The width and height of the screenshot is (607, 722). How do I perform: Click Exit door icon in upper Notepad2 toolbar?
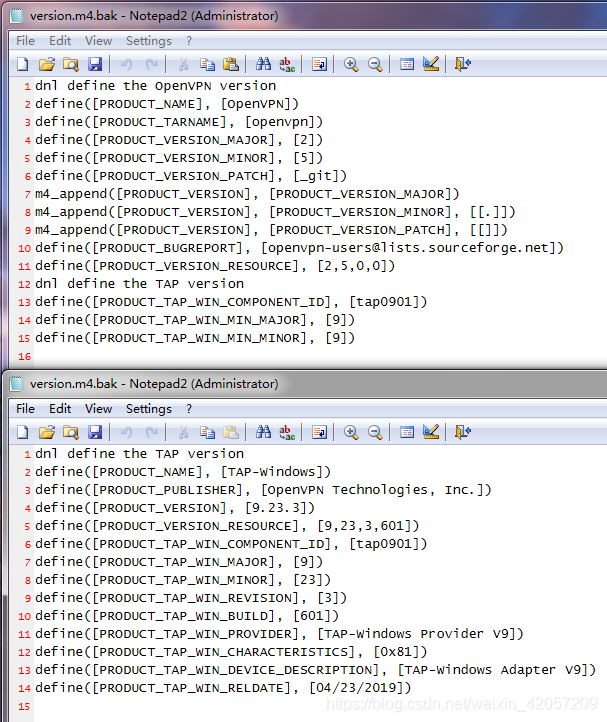463,64
